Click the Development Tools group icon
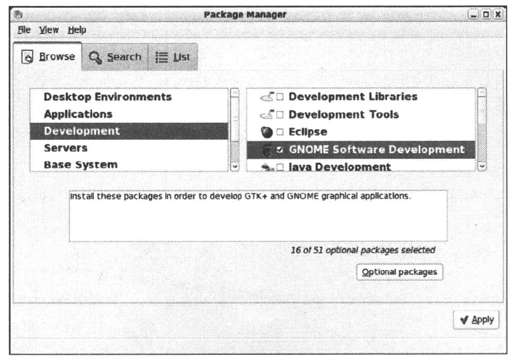Viewport: 515px width, 360px height. 267,115
